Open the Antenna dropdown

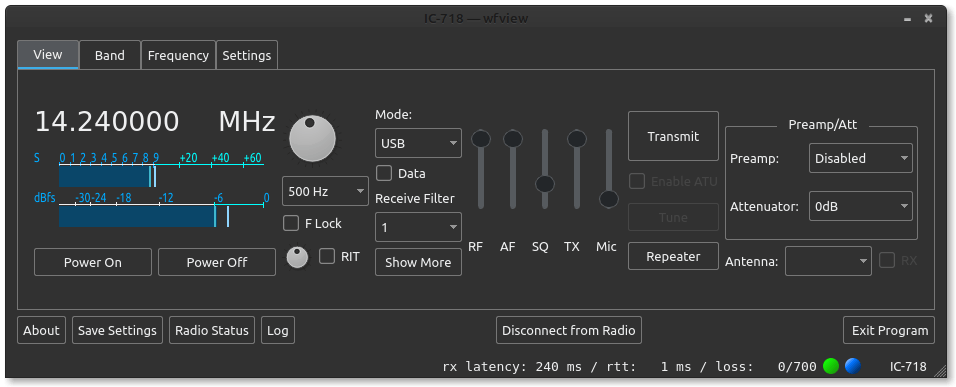tap(829, 261)
